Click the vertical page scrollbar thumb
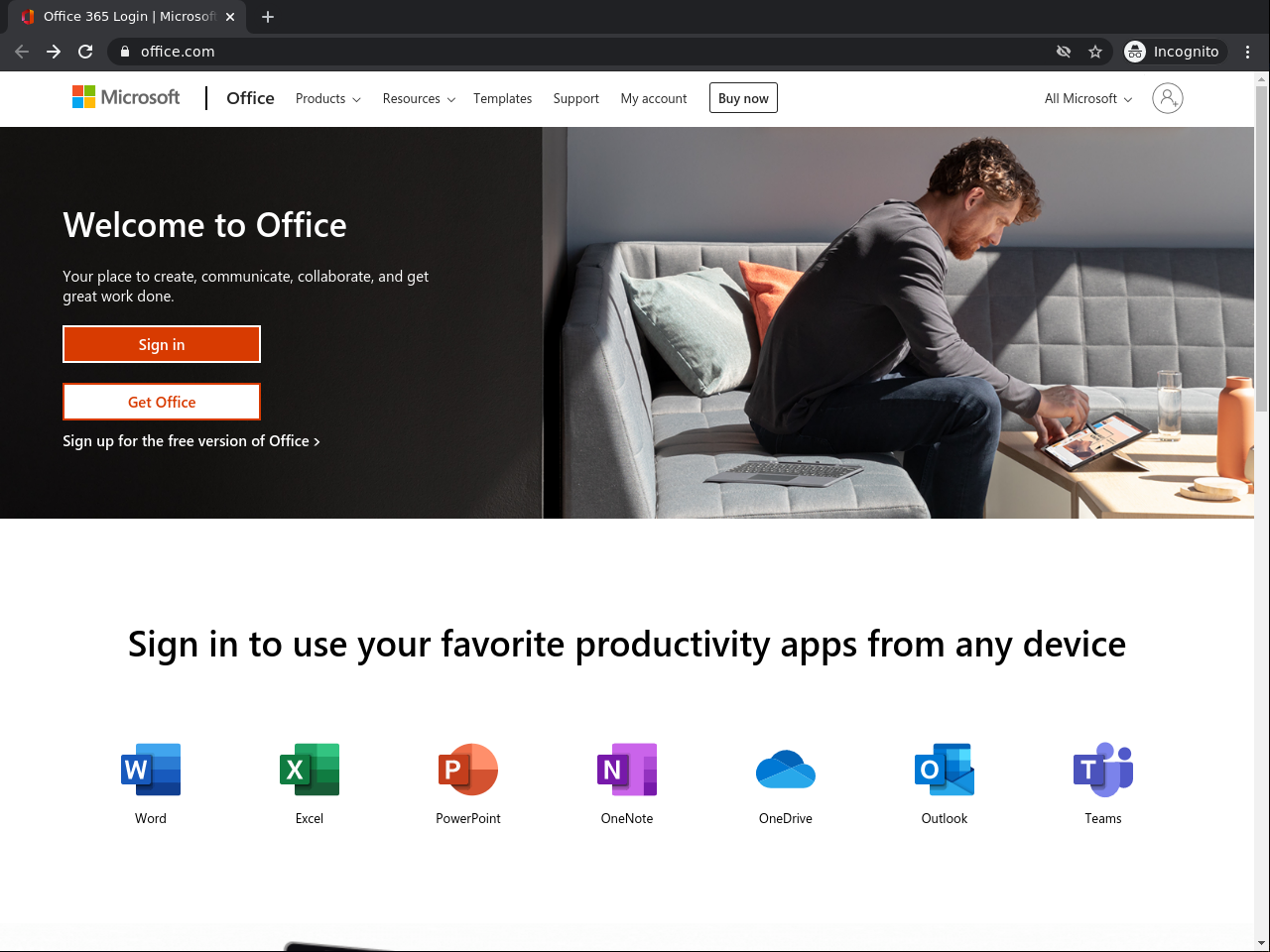 point(1262,248)
